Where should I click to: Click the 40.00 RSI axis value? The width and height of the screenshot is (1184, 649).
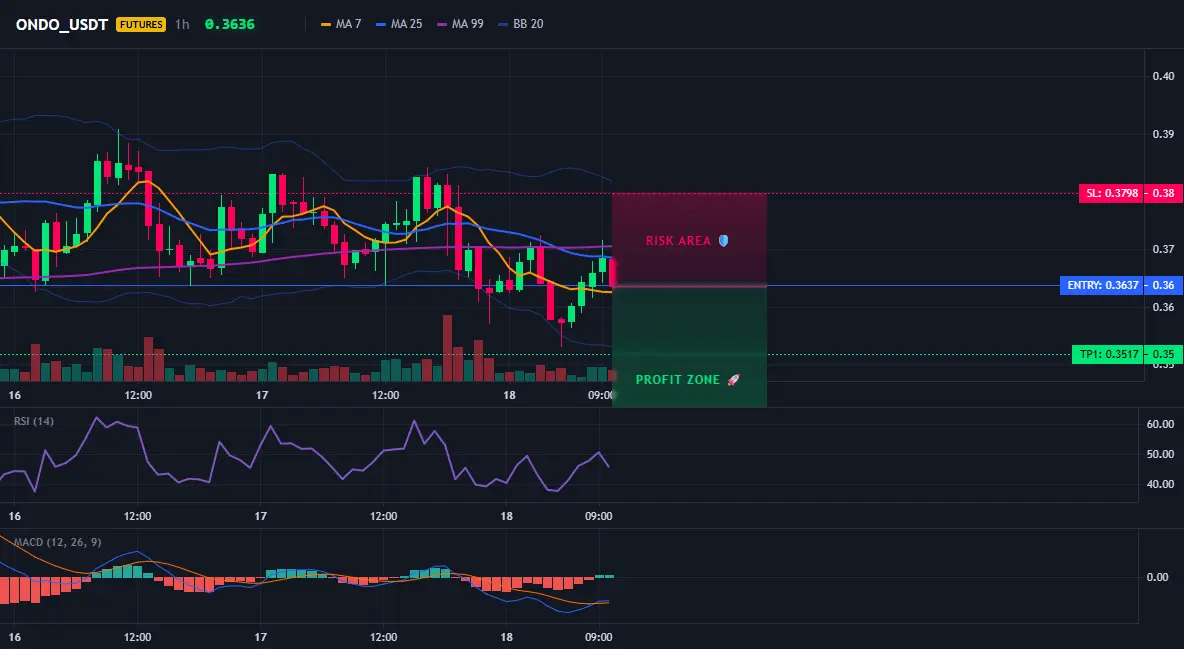click(1160, 484)
